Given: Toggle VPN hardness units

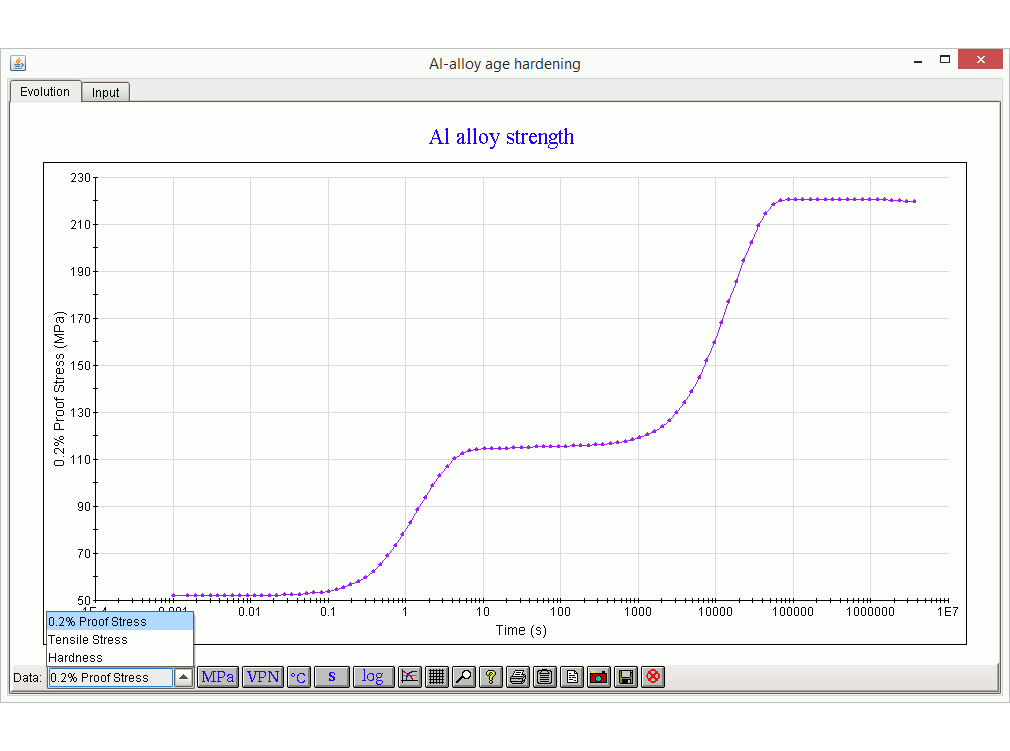Looking at the screenshot, I should pos(263,677).
